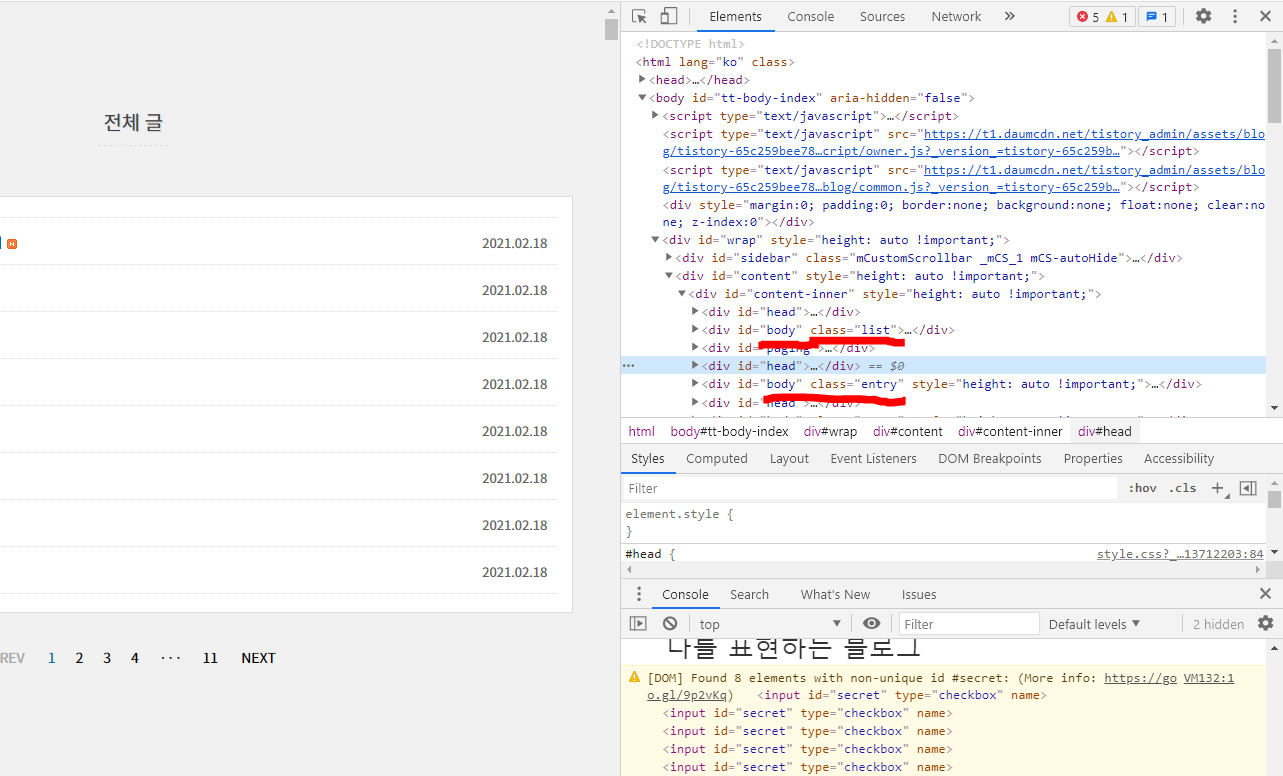Open the style.css source link
Image resolution: width=1283 pixels, height=776 pixels.
[x=1180, y=554]
